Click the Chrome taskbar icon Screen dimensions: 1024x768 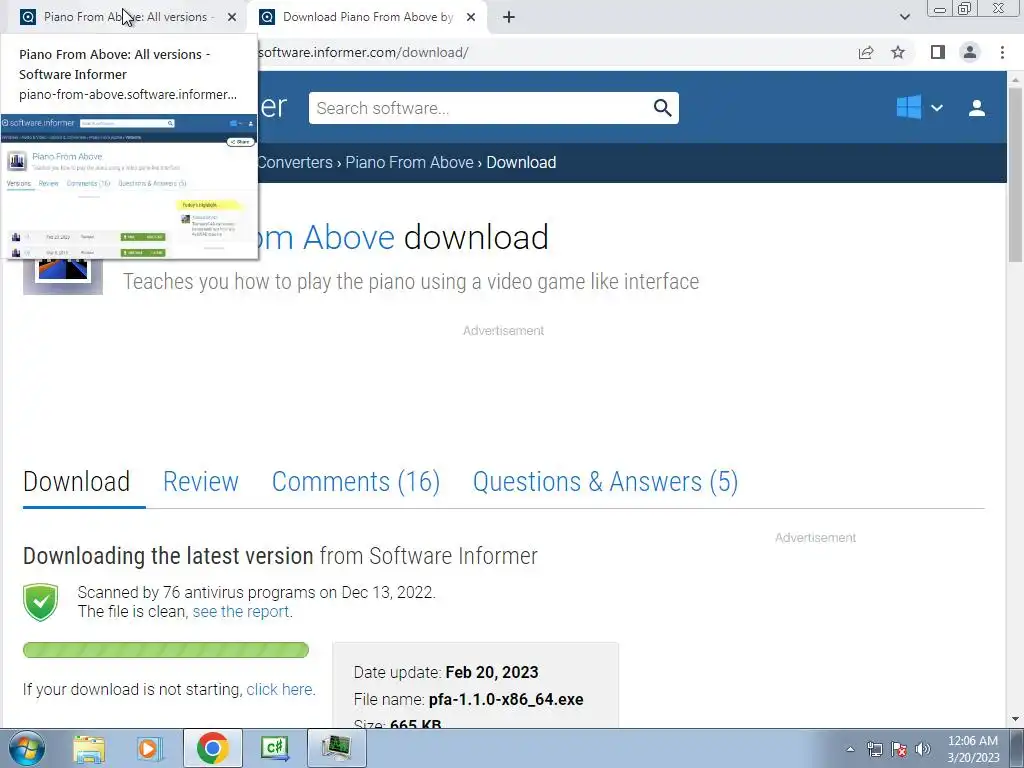[x=212, y=748]
